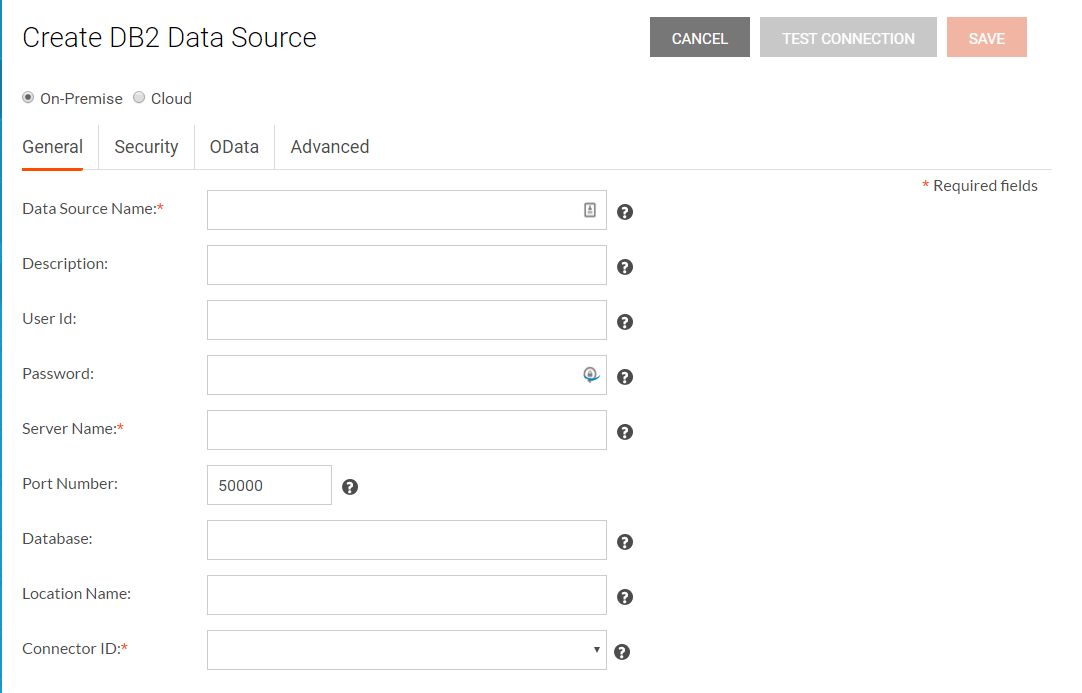The width and height of the screenshot is (1082, 693).
Task: Select the On-Premise radio button
Action: 28,97
